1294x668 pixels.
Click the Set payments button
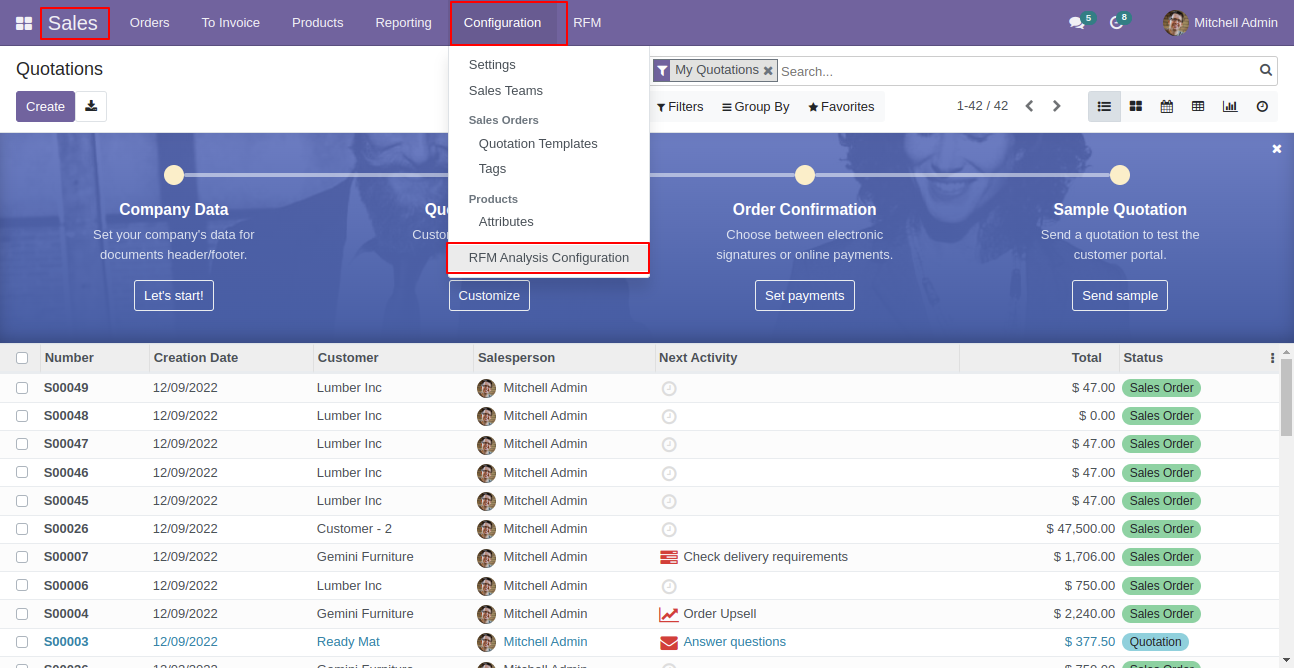[x=805, y=296]
